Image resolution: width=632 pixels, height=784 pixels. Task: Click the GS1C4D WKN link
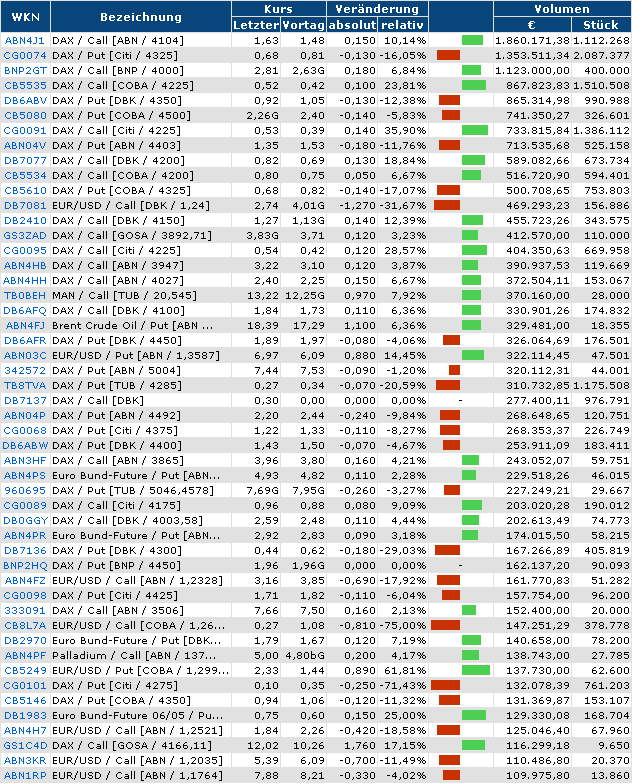click(25, 746)
